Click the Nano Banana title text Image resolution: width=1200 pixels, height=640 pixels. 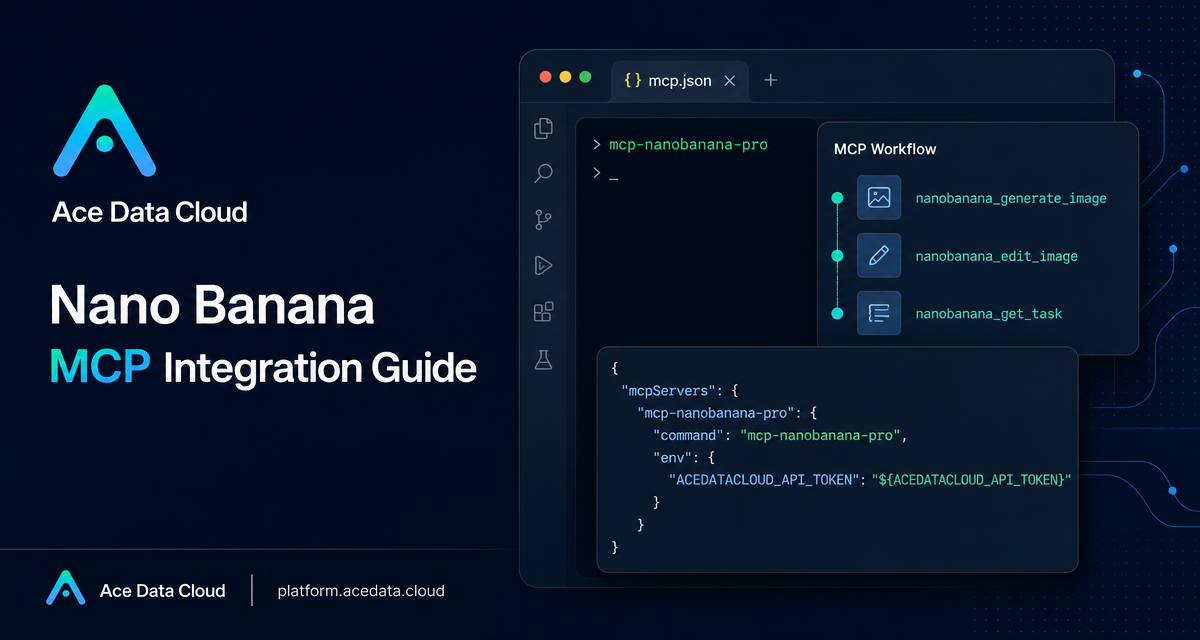[x=212, y=304]
